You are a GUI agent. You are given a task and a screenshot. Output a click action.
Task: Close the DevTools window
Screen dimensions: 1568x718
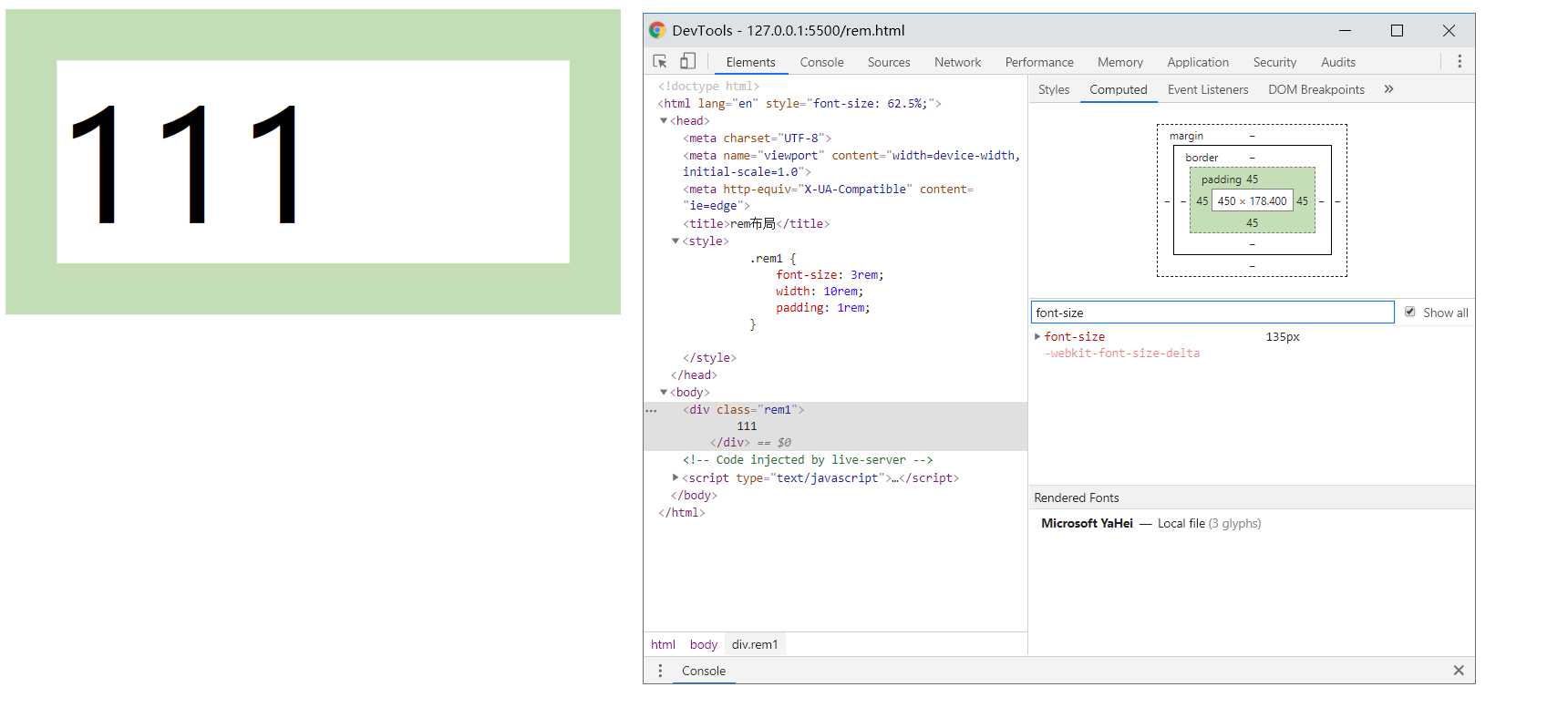(x=1448, y=30)
